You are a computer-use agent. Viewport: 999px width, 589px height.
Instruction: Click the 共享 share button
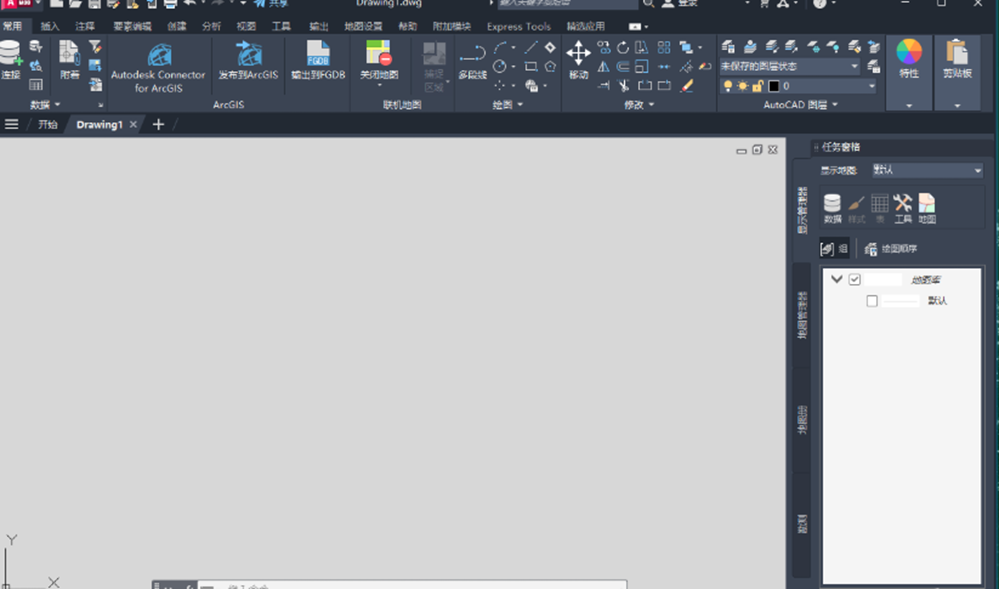(x=271, y=3)
